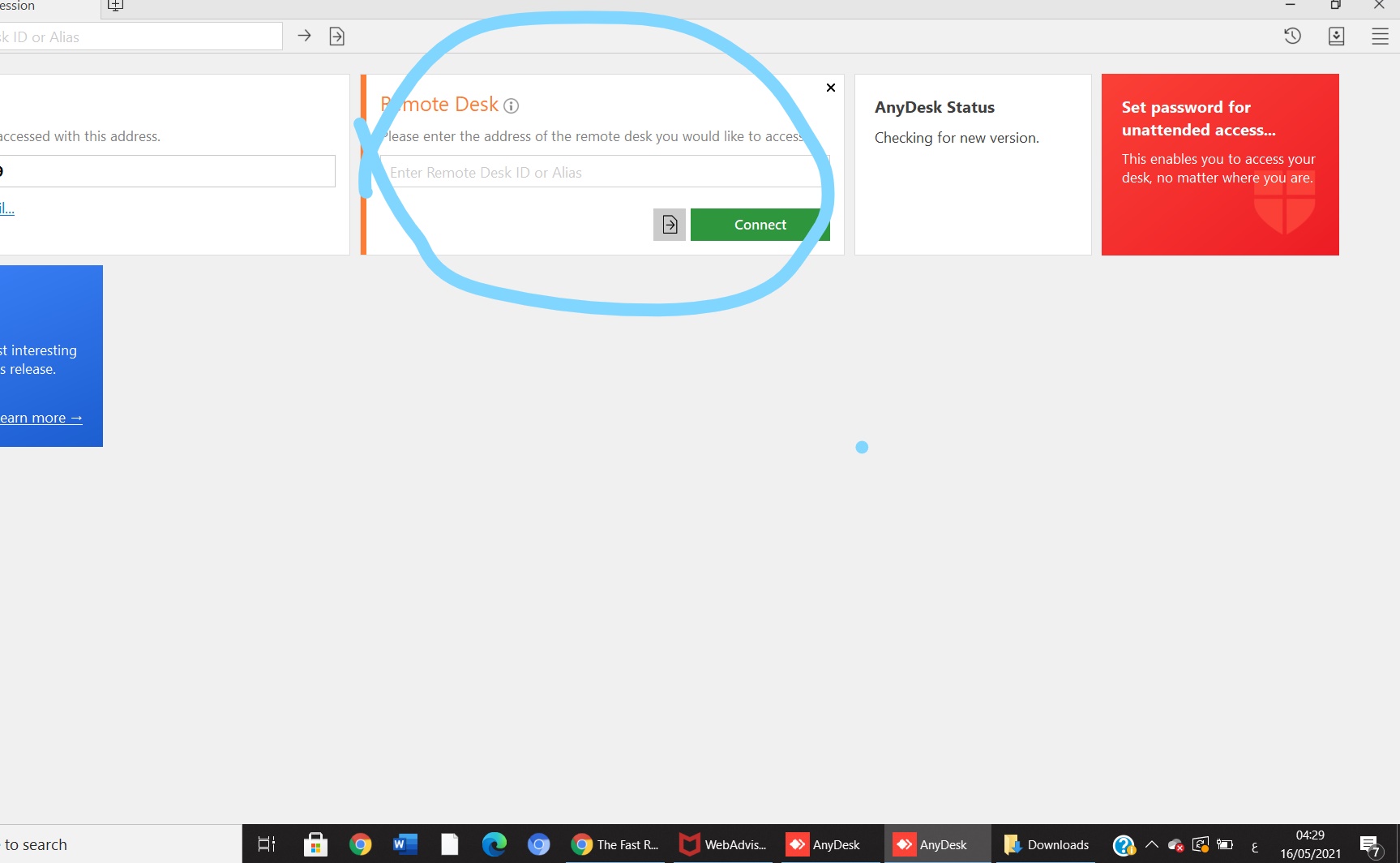Follow the Learn more link
Image resolution: width=1400 pixels, height=863 pixels.
pos(41,418)
